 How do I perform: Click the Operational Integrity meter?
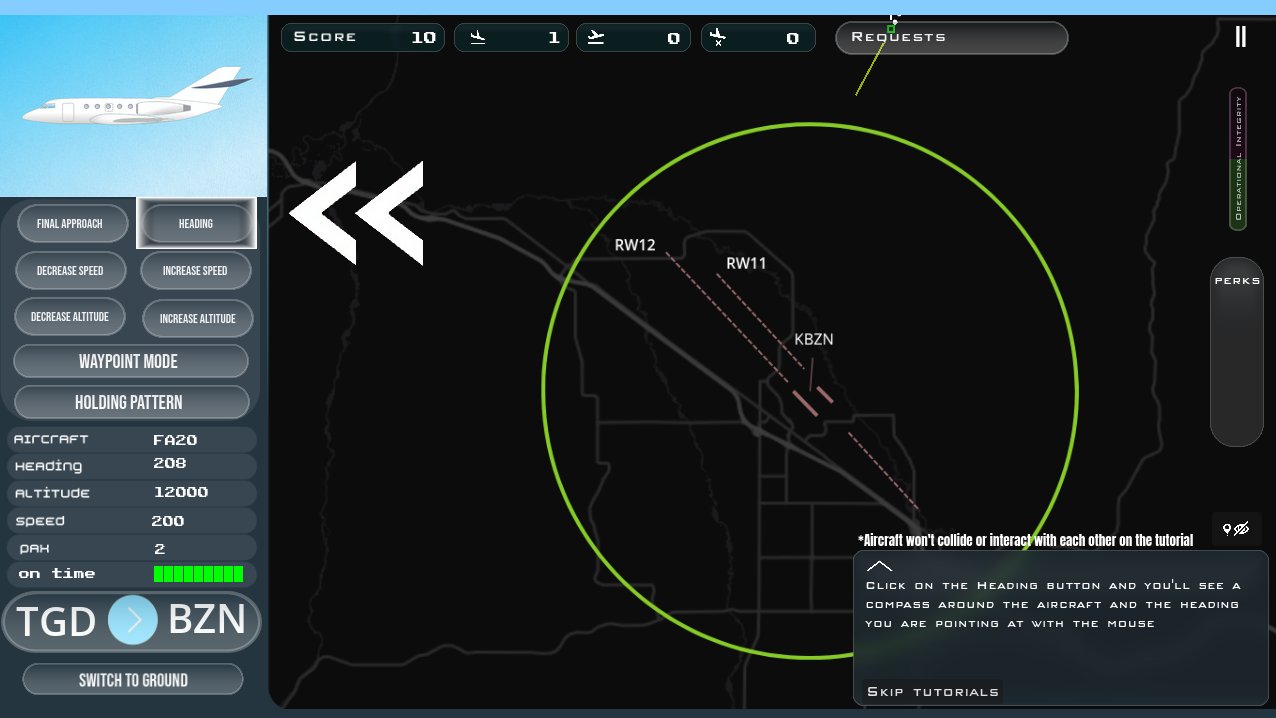(1238, 159)
